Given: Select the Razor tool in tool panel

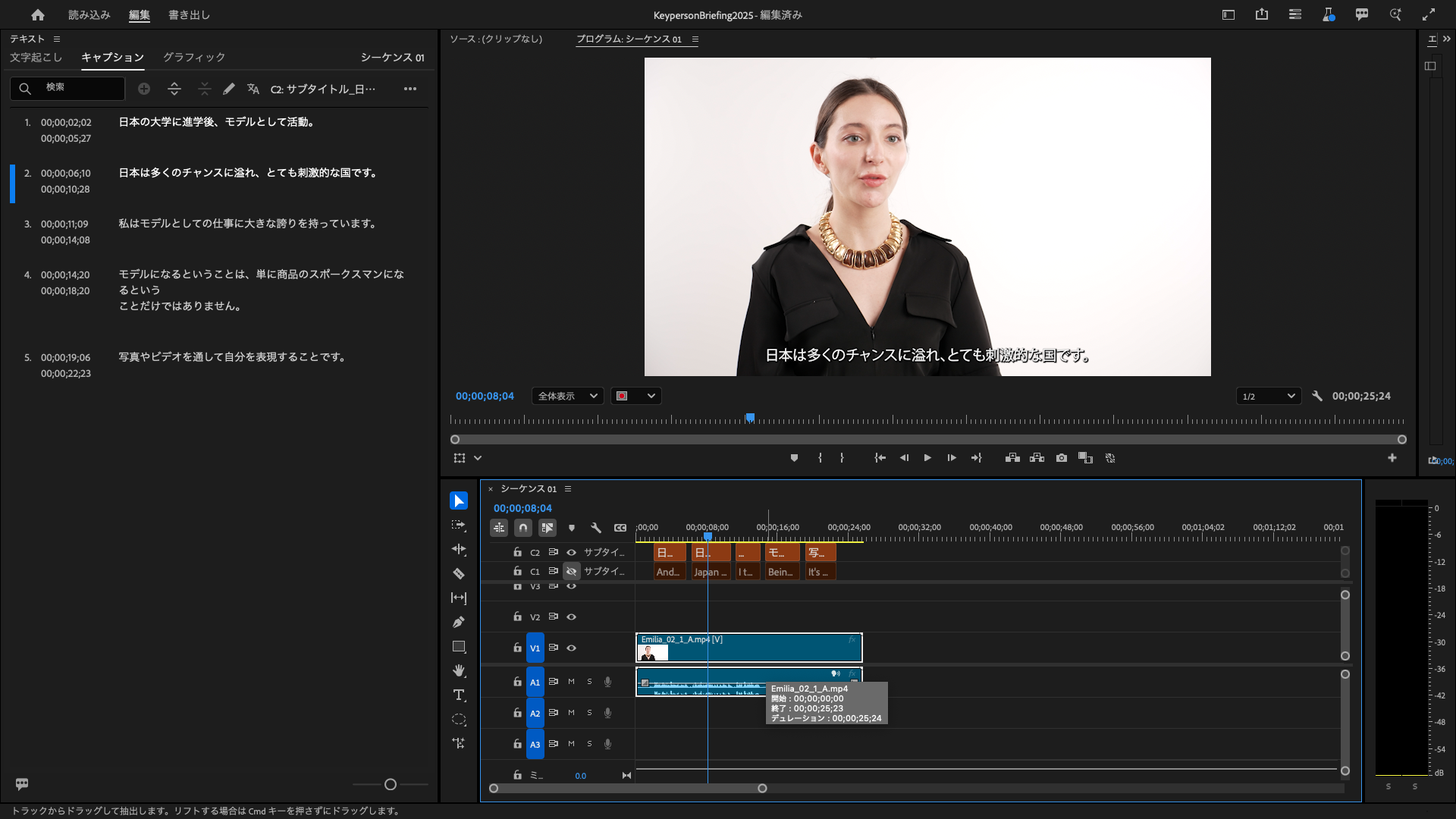Looking at the screenshot, I should (459, 574).
